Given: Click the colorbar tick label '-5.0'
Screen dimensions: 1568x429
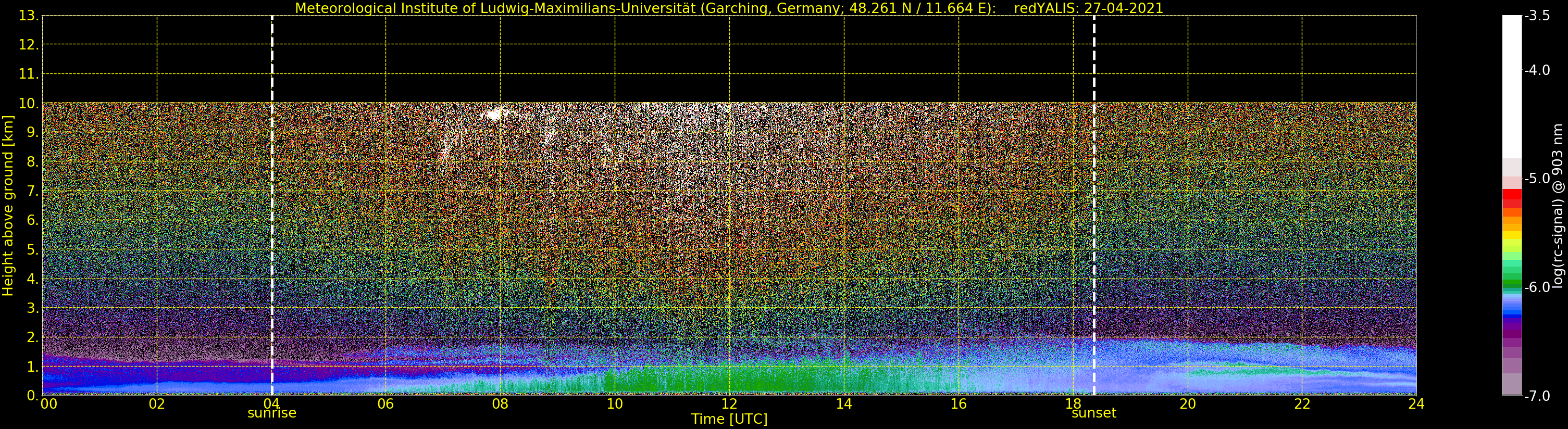Looking at the screenshot, I should pyautogui.click(x=1537, y=179).
